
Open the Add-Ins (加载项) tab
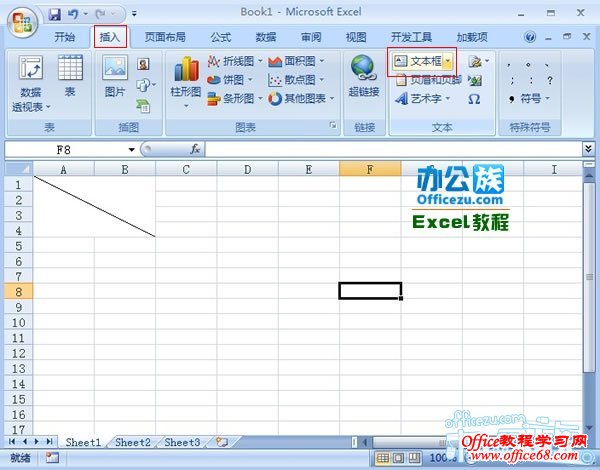[x=472, y=37]
